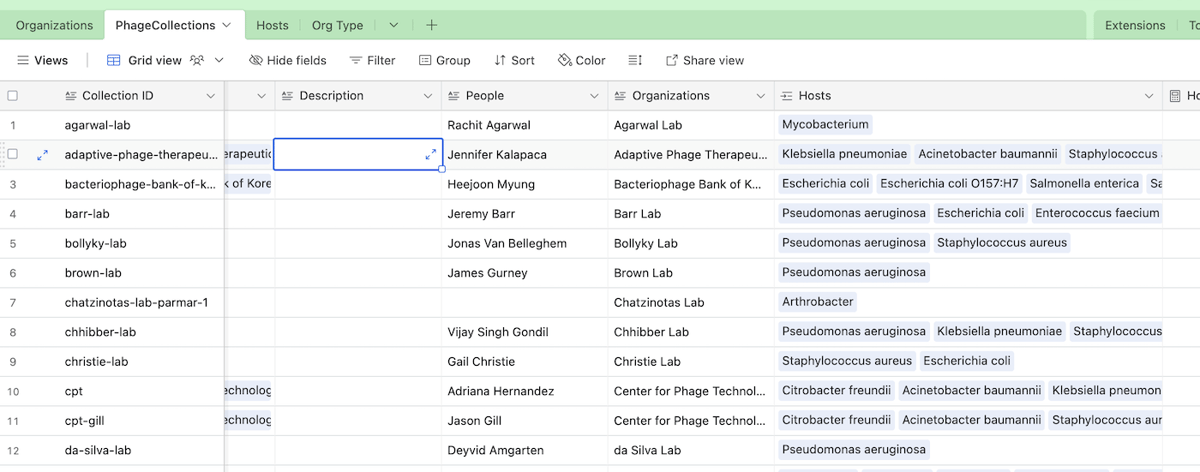This screenshot has width=1200, height=472.
Task: Select the selected empty Description cell
Action: [358, 154]
